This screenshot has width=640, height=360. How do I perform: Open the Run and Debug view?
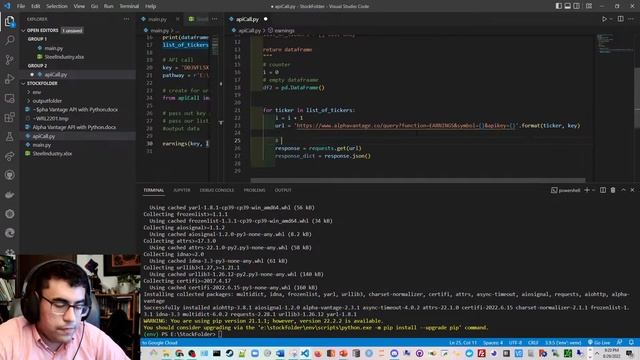tap(9, 79)
